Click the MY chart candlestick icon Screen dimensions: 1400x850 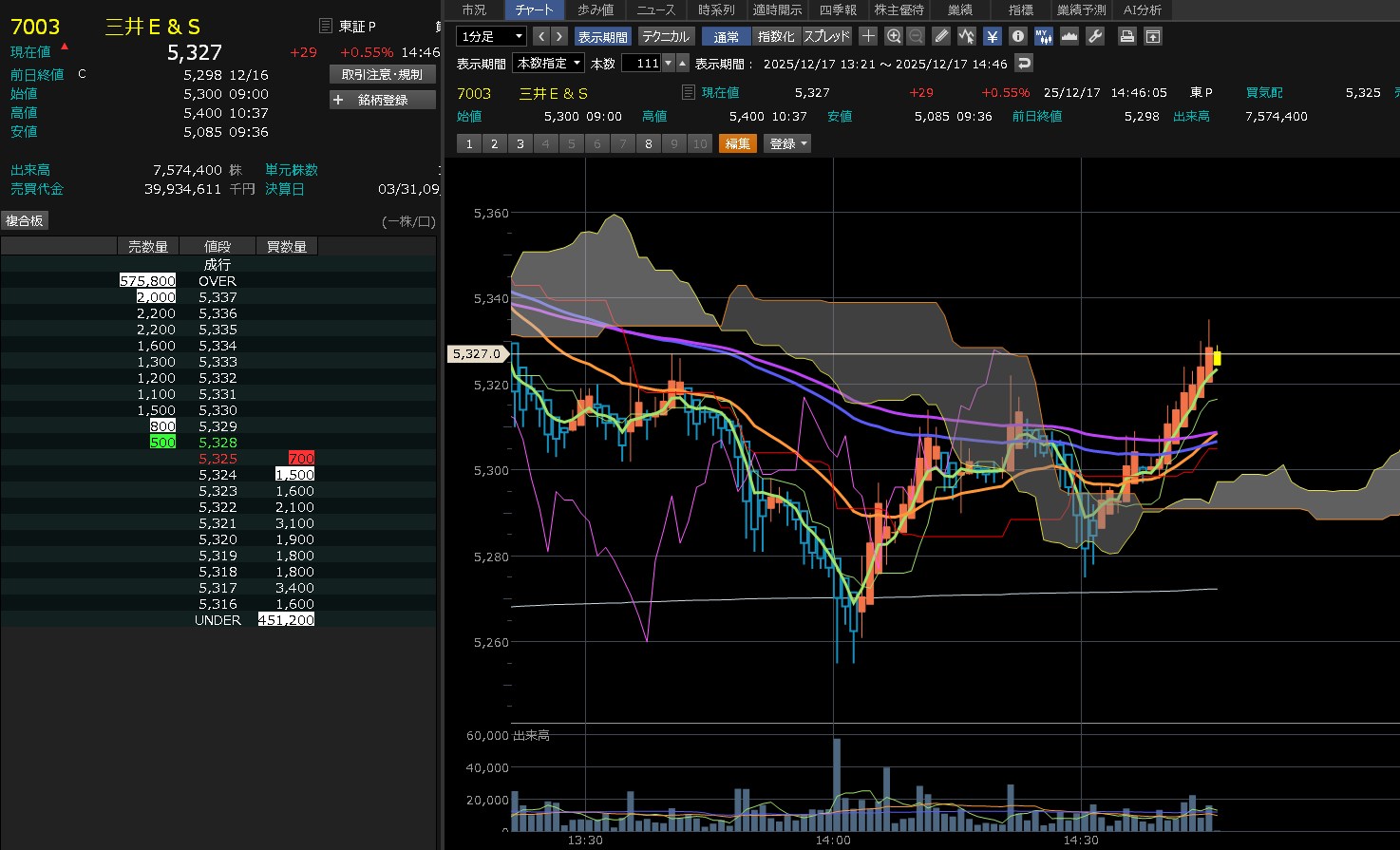[1043, 36]
